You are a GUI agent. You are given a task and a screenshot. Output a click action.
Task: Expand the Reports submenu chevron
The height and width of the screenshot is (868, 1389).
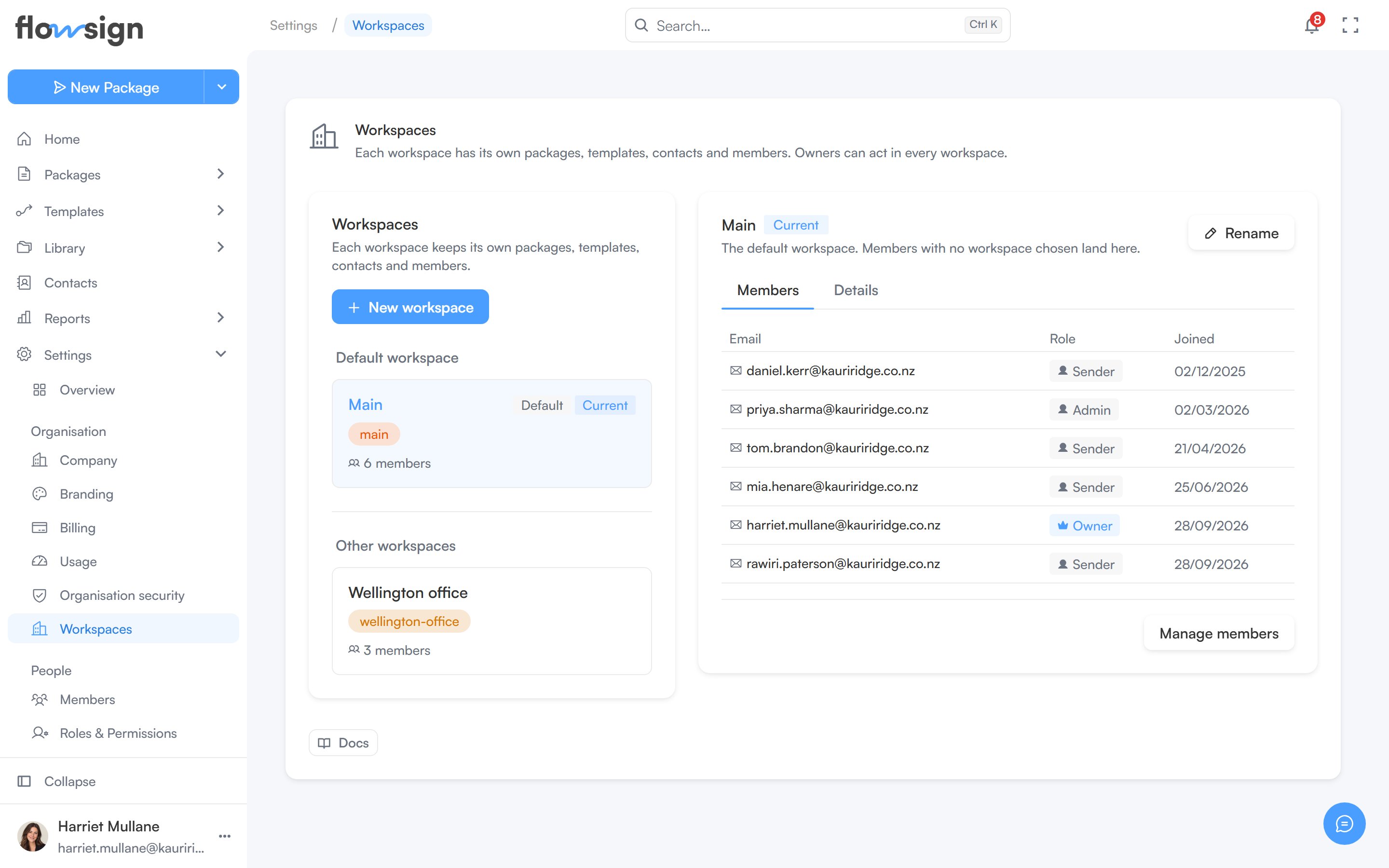[x=220, y=317]
